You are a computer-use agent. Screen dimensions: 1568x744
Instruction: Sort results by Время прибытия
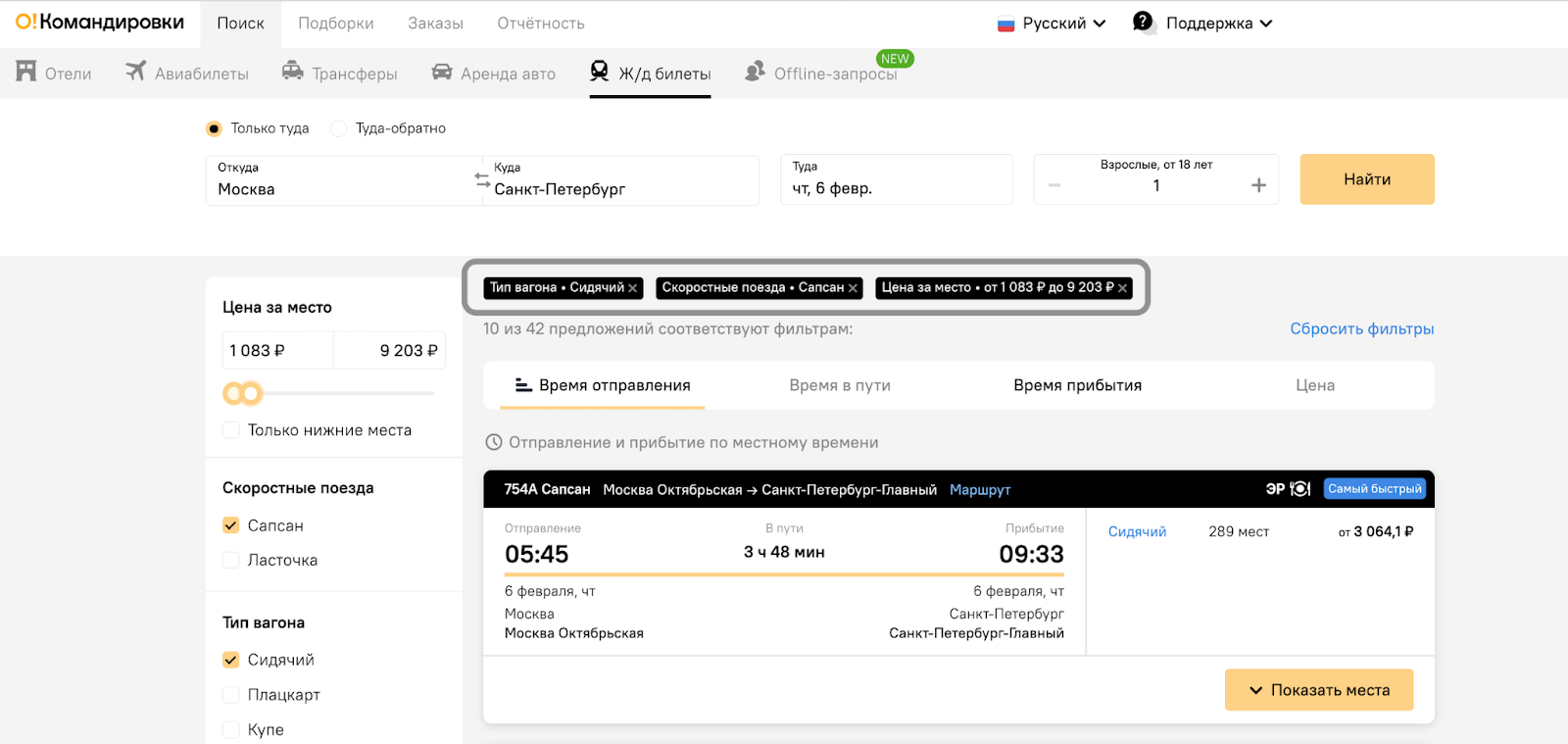(x=1078, y=385)
